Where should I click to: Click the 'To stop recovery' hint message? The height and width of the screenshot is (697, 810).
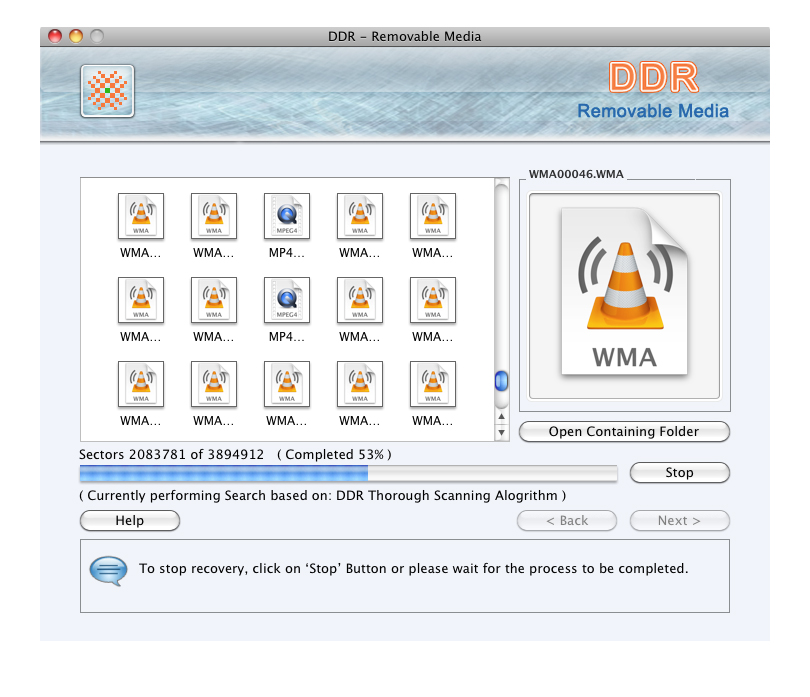point(413,568)
